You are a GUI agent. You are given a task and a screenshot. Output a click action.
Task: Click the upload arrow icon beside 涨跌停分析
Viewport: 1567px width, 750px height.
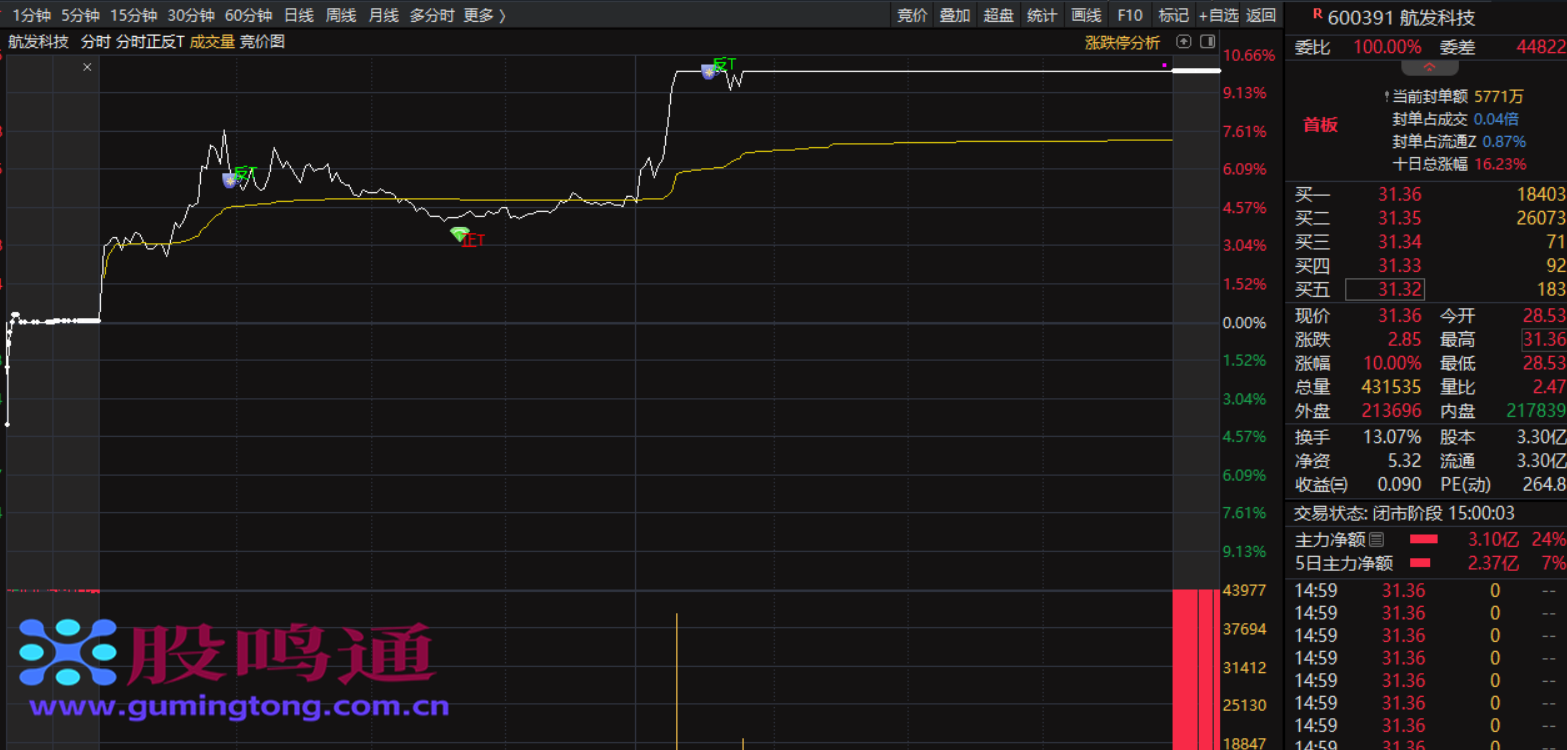coord(1184,42)
